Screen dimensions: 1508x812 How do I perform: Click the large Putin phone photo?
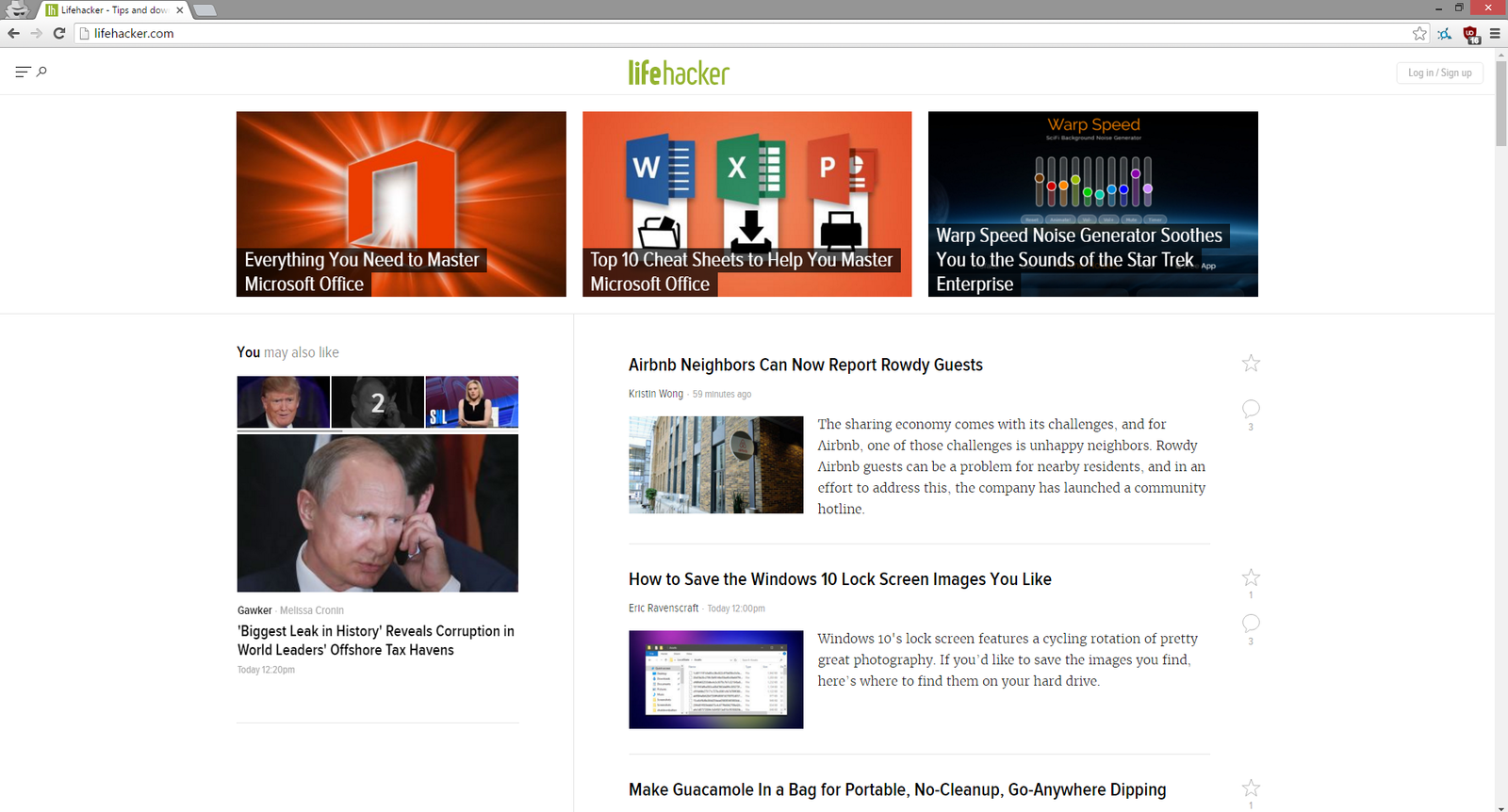coord(377,513)
